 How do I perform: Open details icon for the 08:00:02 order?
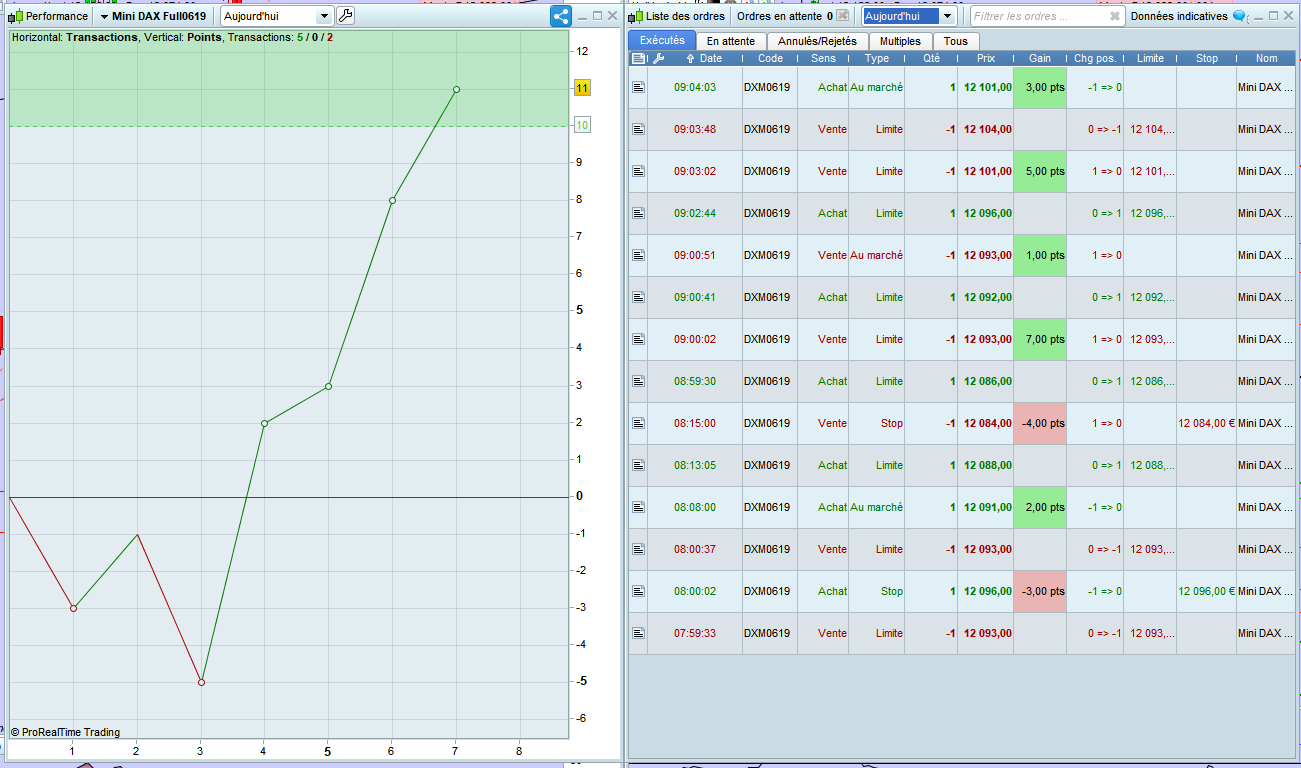pyautogui.click(x=638, y=591)
